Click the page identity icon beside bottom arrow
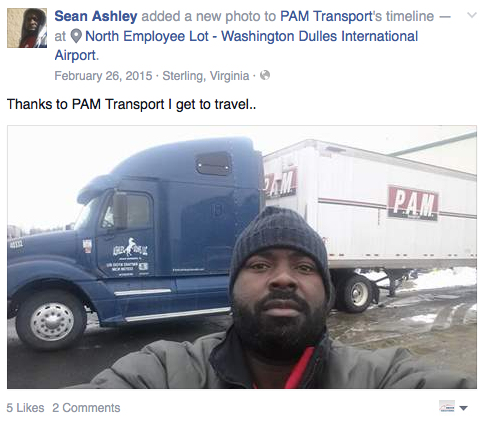The image size is (485, 423). [447, 406]
